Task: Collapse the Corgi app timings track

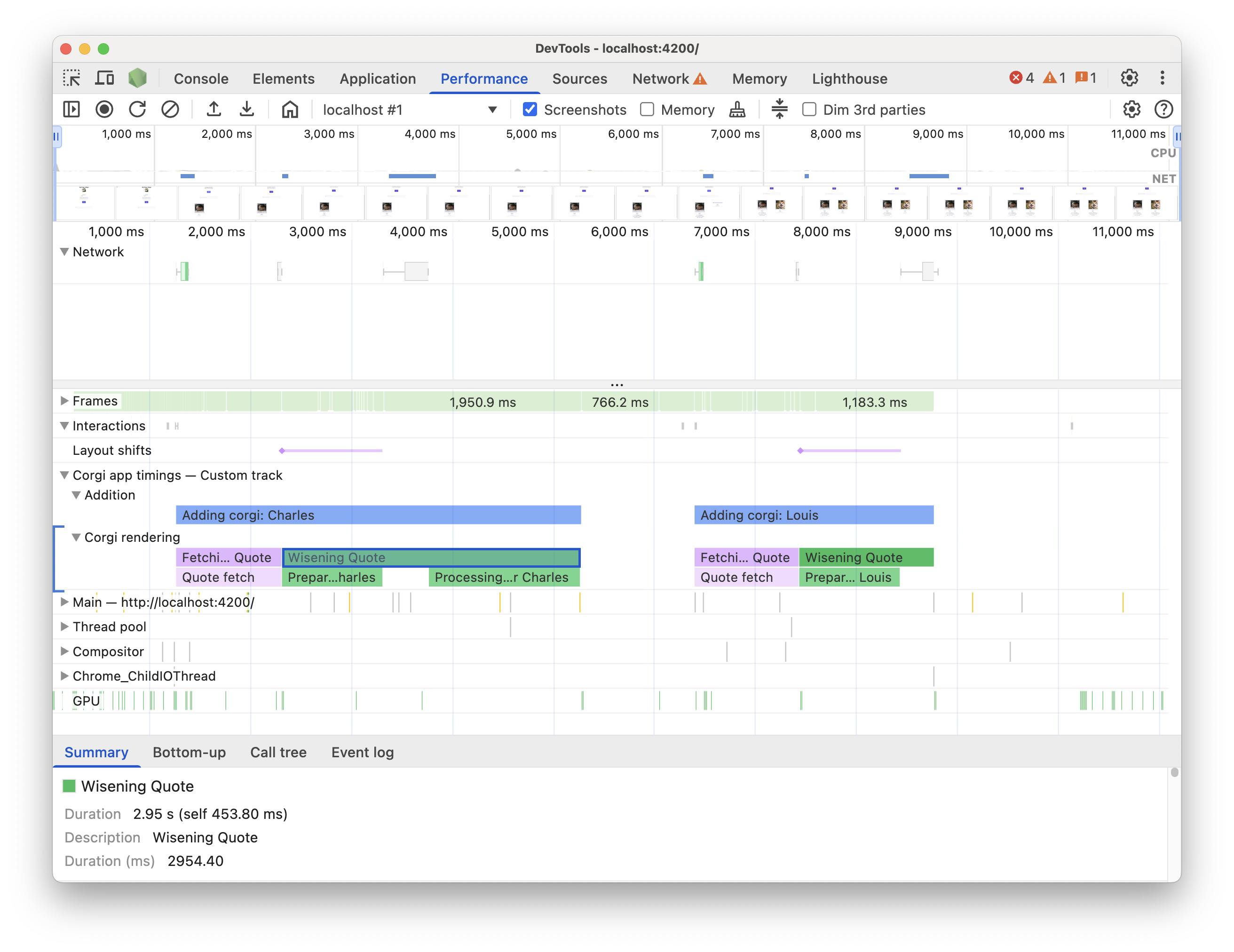Action: click(x=64, y=475)
